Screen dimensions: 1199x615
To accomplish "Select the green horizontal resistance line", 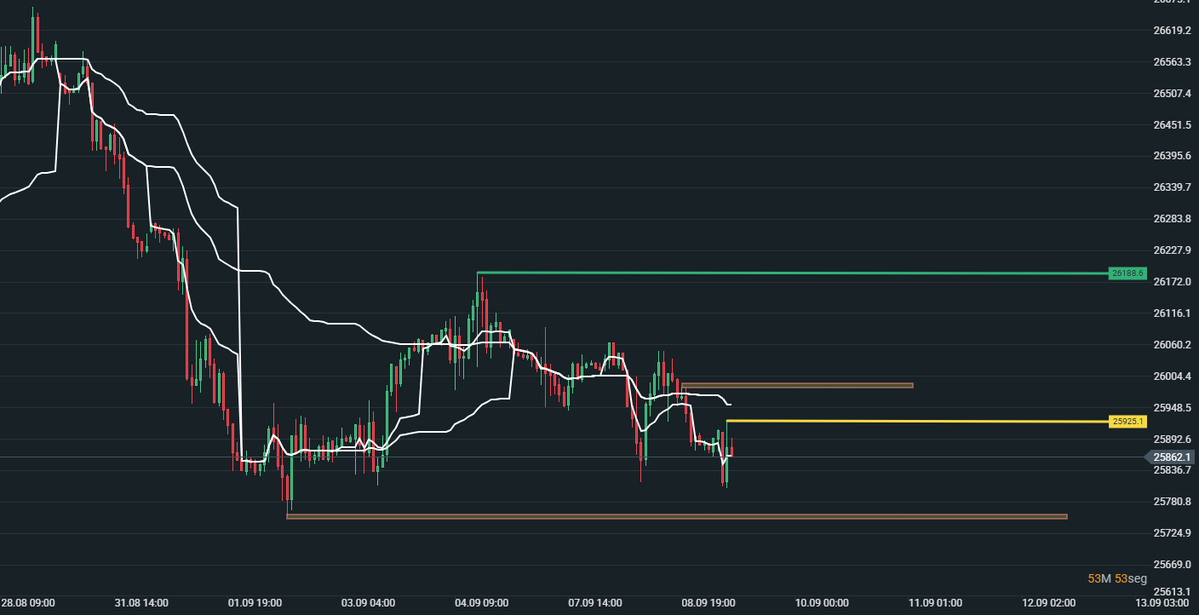I will tap(792, 273).
